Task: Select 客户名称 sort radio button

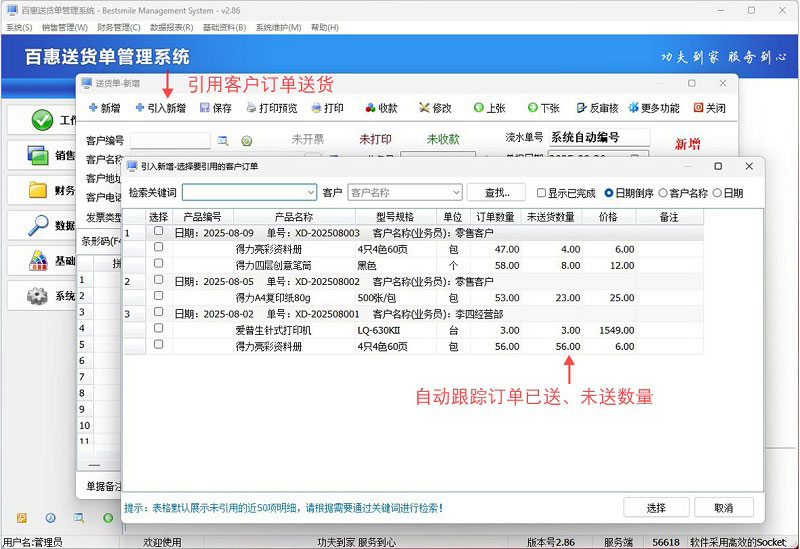Action: coord(663,192)
